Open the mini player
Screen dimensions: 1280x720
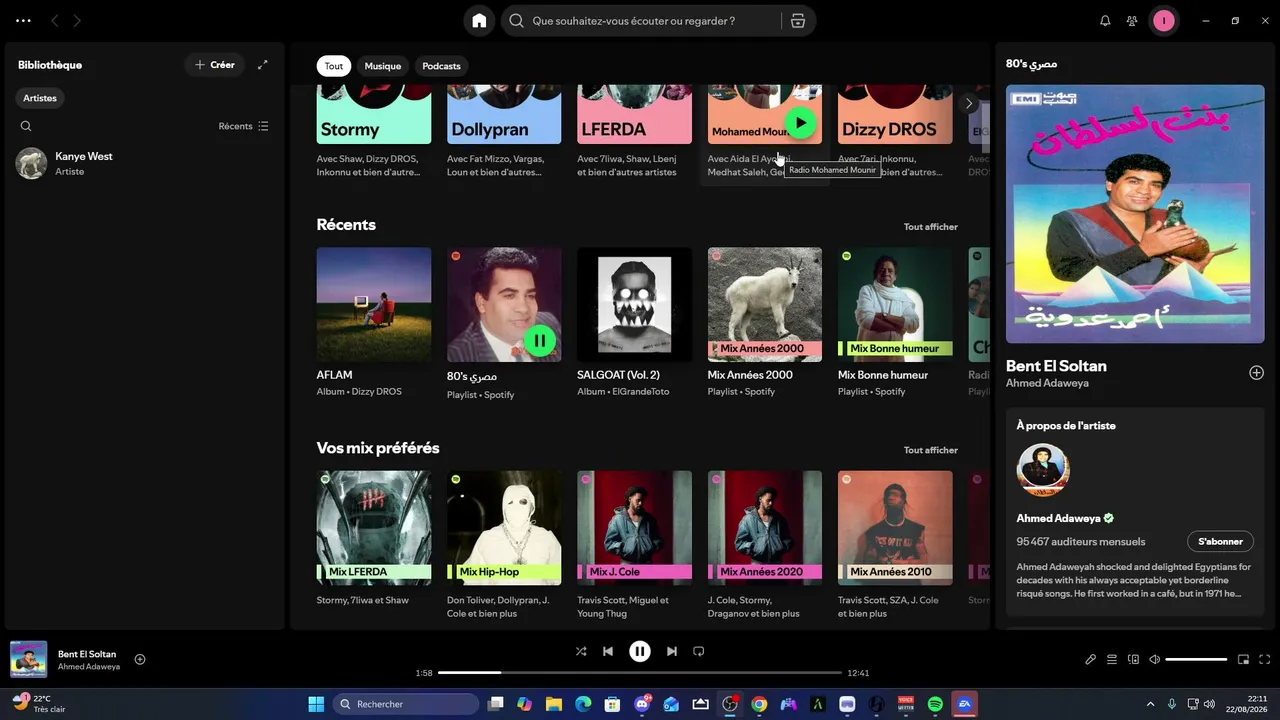1244,659
